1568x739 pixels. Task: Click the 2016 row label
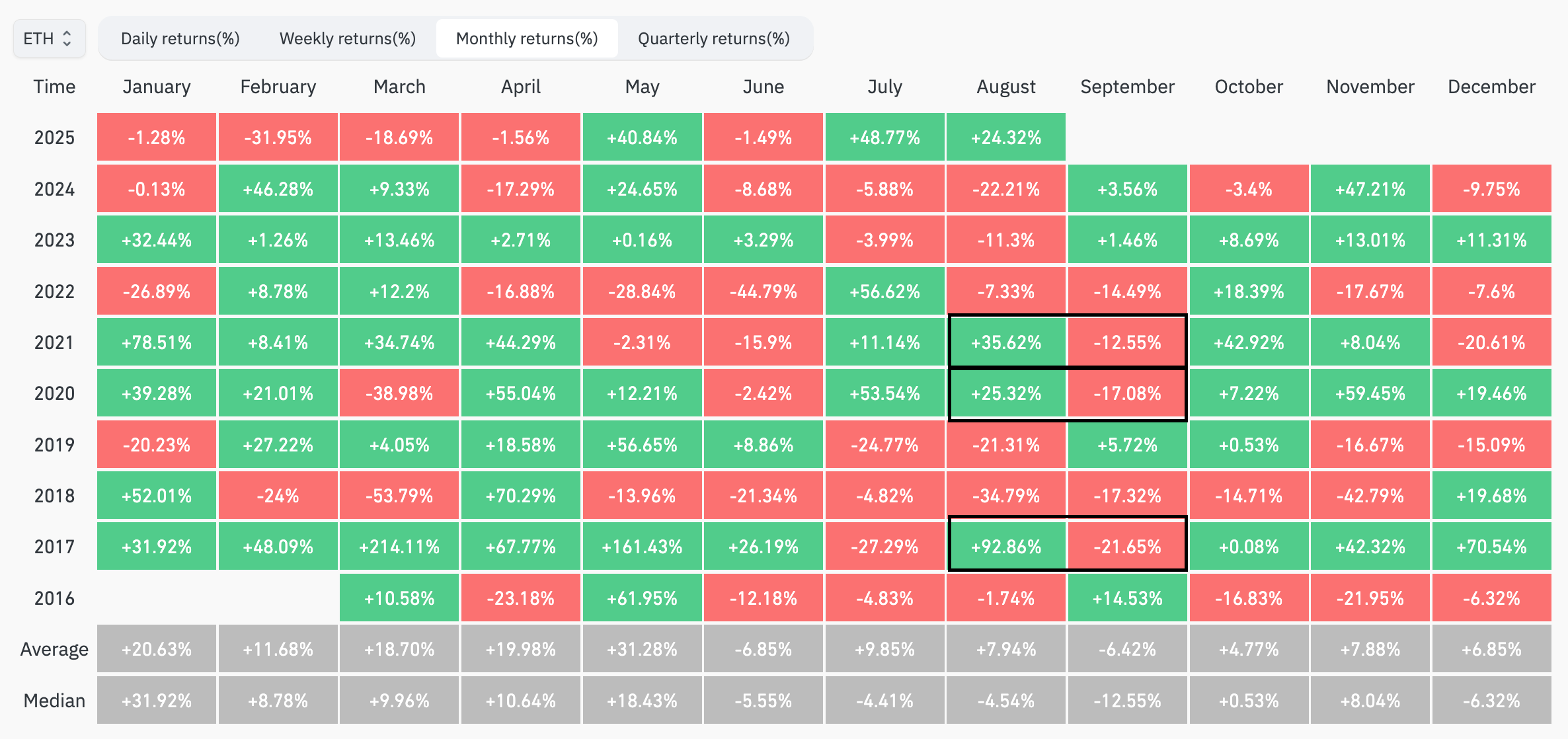pos(54,598)
